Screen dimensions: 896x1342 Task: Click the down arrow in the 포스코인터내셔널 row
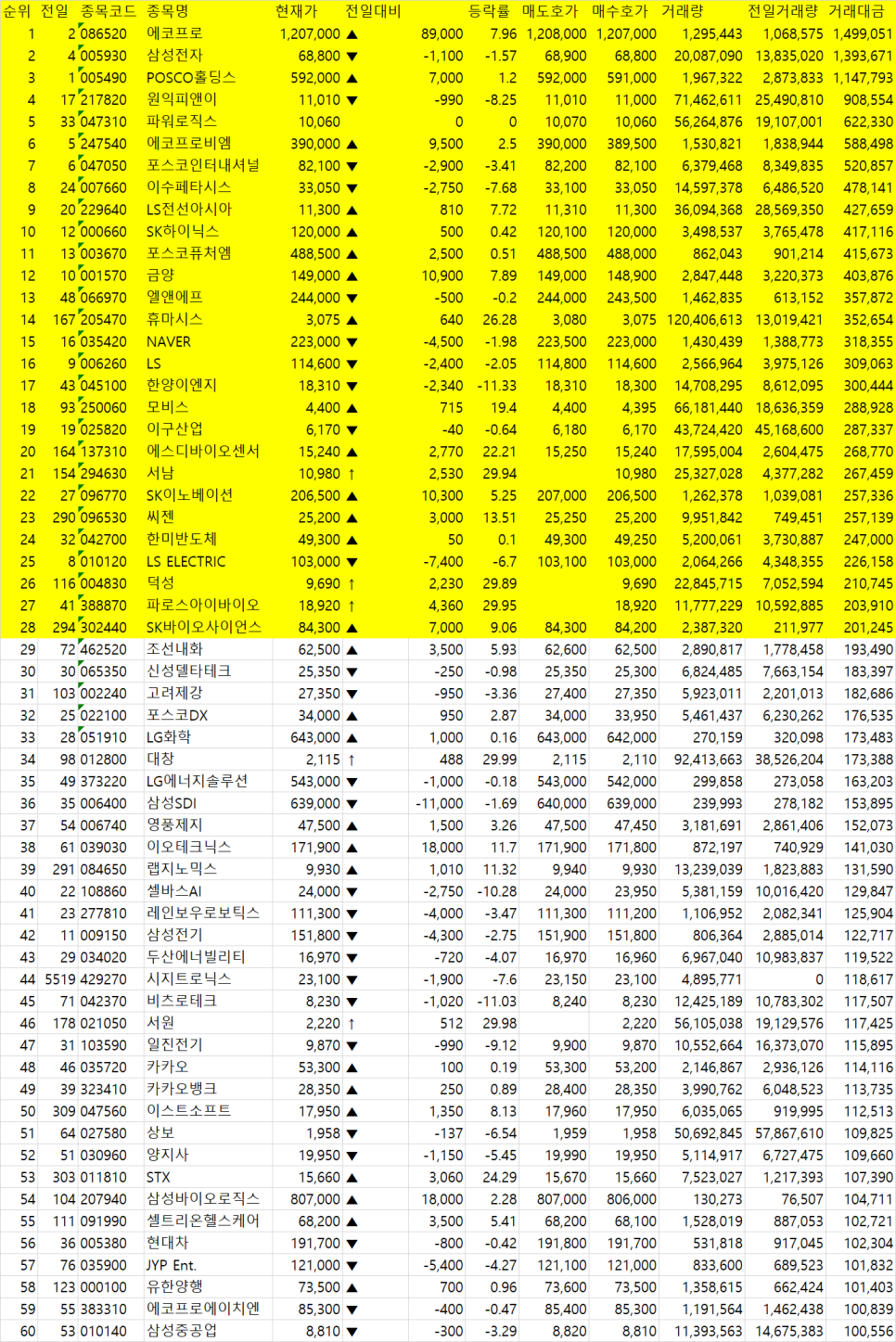coord(352,166)
